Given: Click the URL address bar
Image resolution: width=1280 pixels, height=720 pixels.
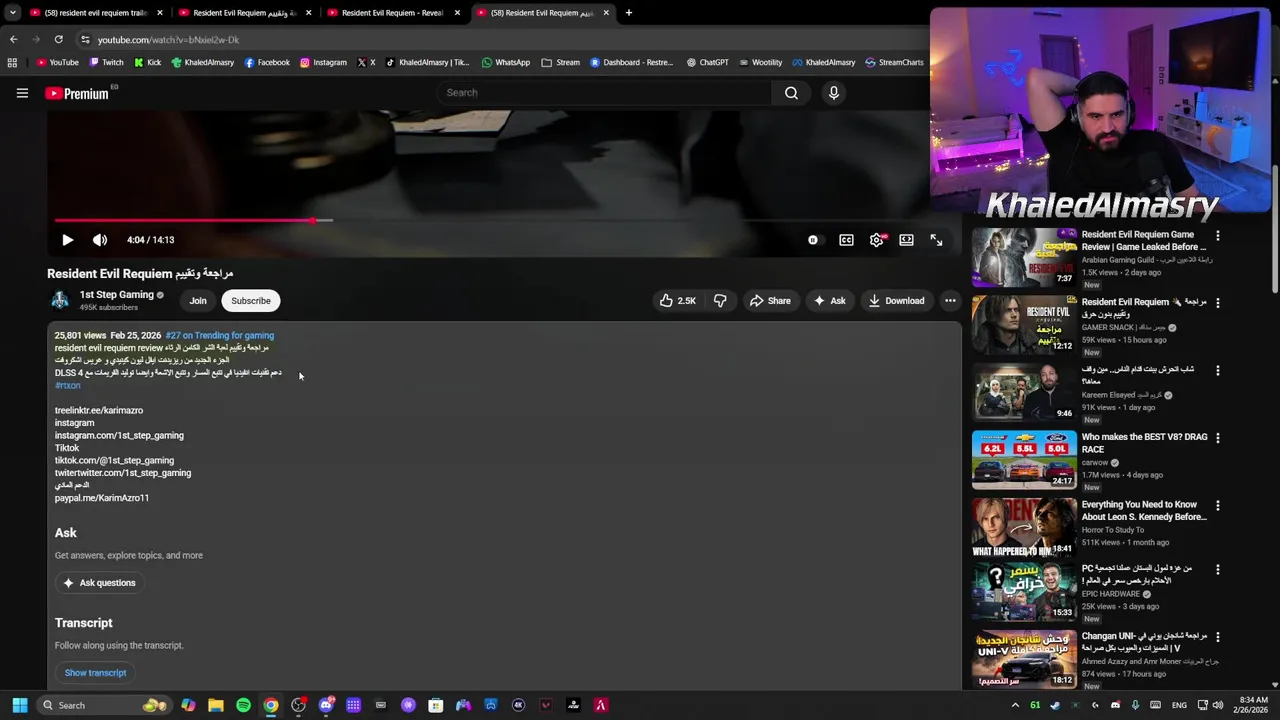Looking at the screenshot, I should (500, 40).
